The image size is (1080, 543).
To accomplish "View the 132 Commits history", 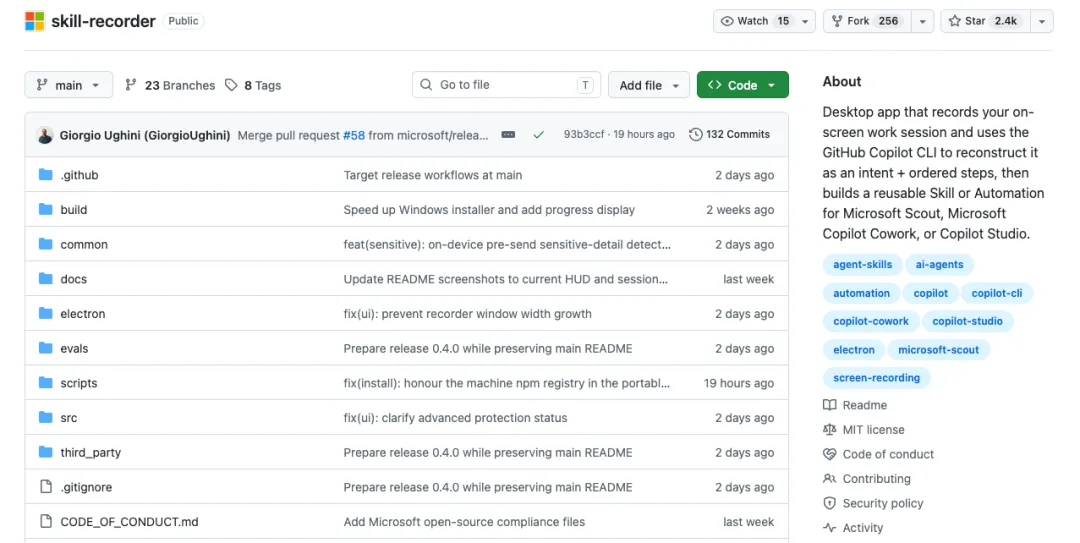I will 729,134.
